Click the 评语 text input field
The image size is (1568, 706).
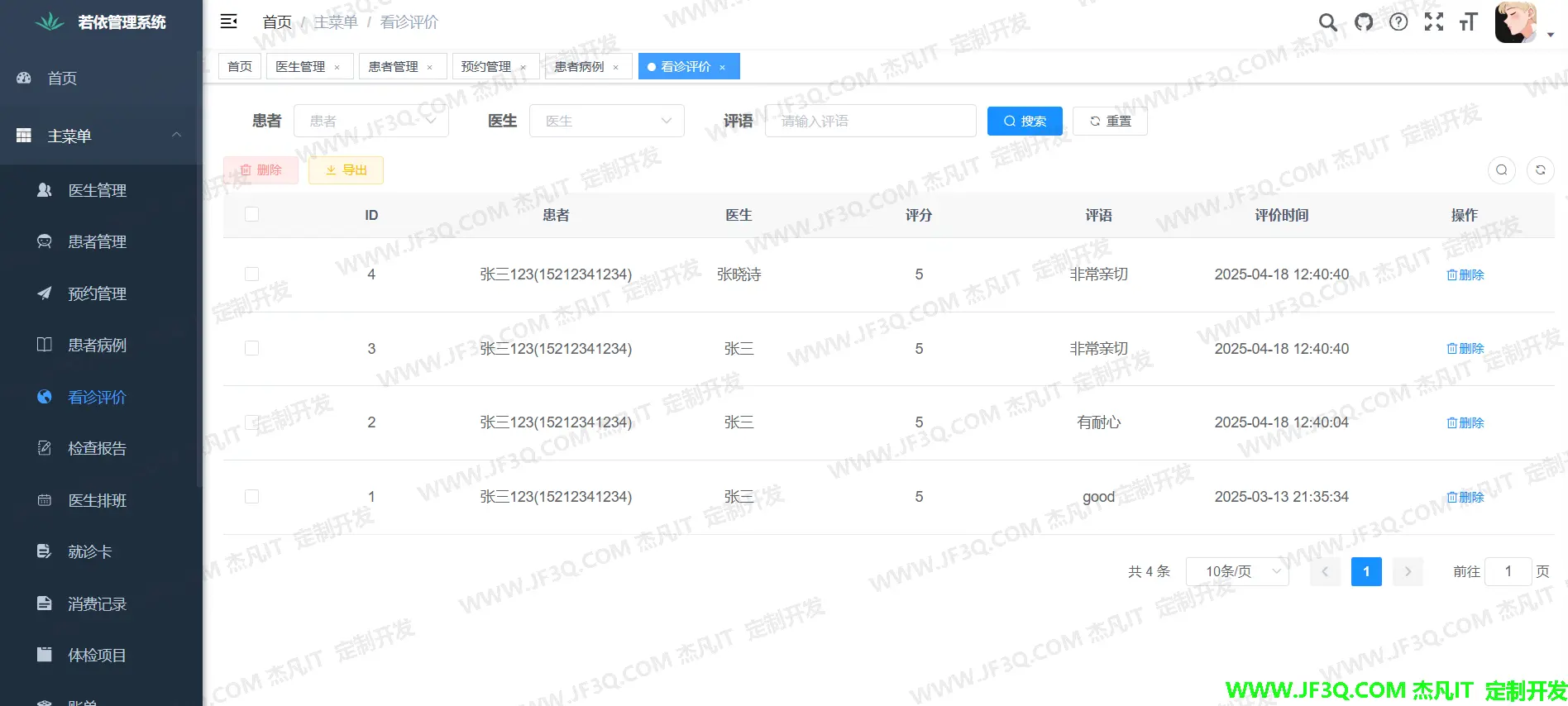870,121
